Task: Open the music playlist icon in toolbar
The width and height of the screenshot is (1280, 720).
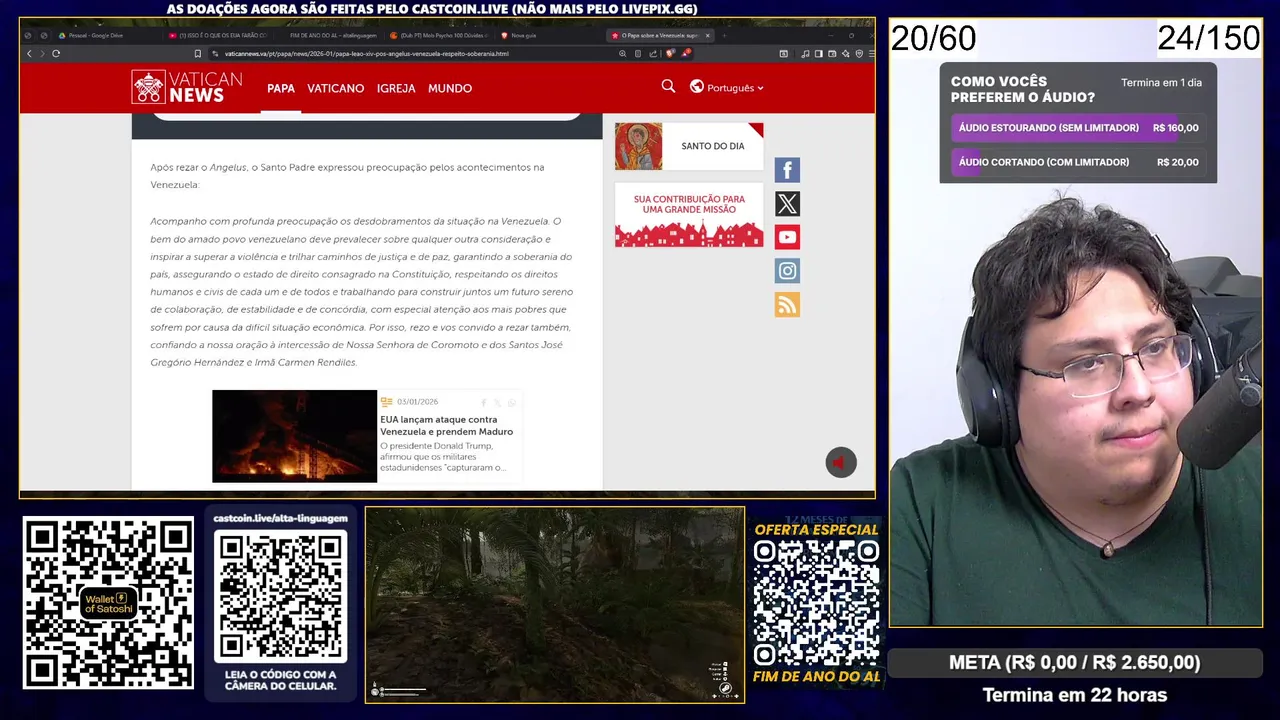Action: click(805, 53)
